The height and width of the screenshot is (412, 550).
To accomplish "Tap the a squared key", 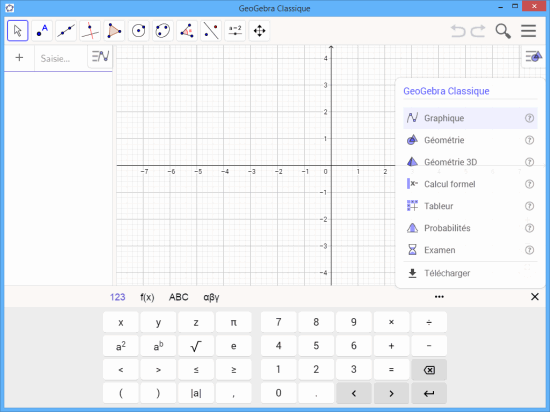I will click(121, 346).
